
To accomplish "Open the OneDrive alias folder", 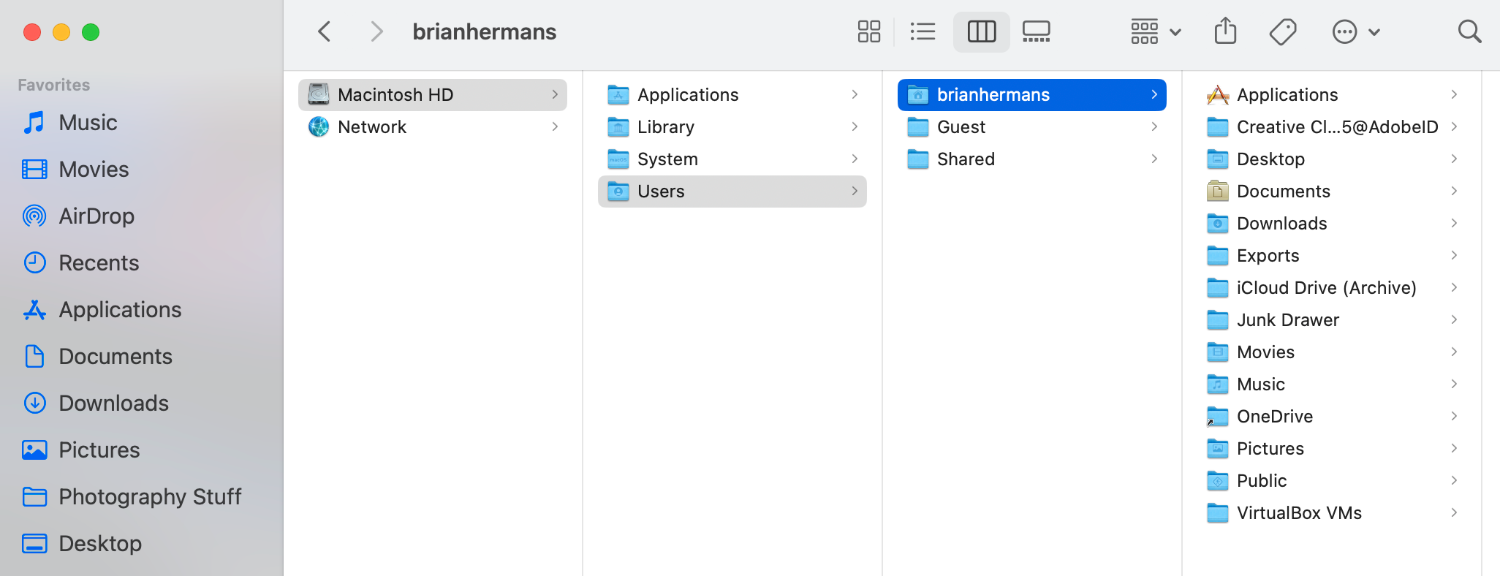I will [x=1332, y=416].
